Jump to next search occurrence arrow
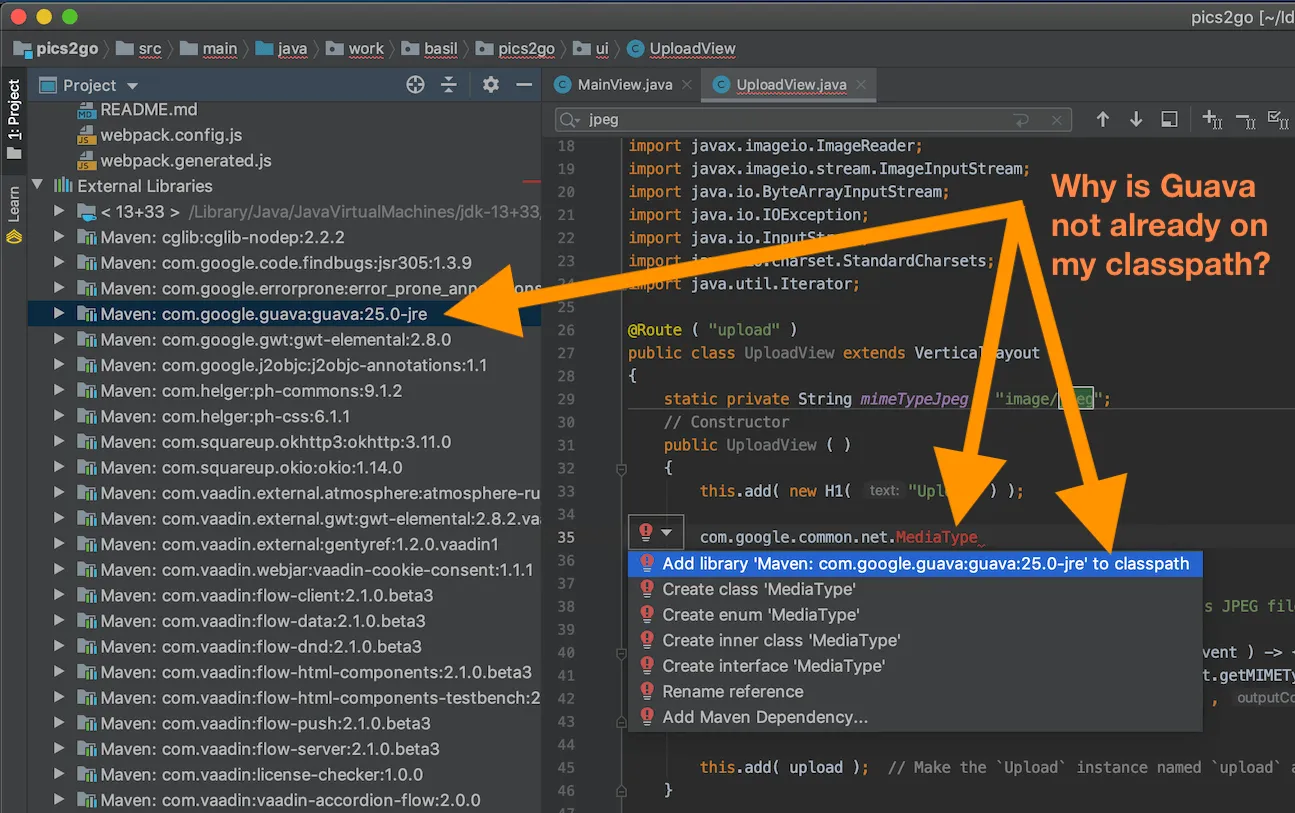The height and width of the screenshot is (813, 1295). 1136,119
